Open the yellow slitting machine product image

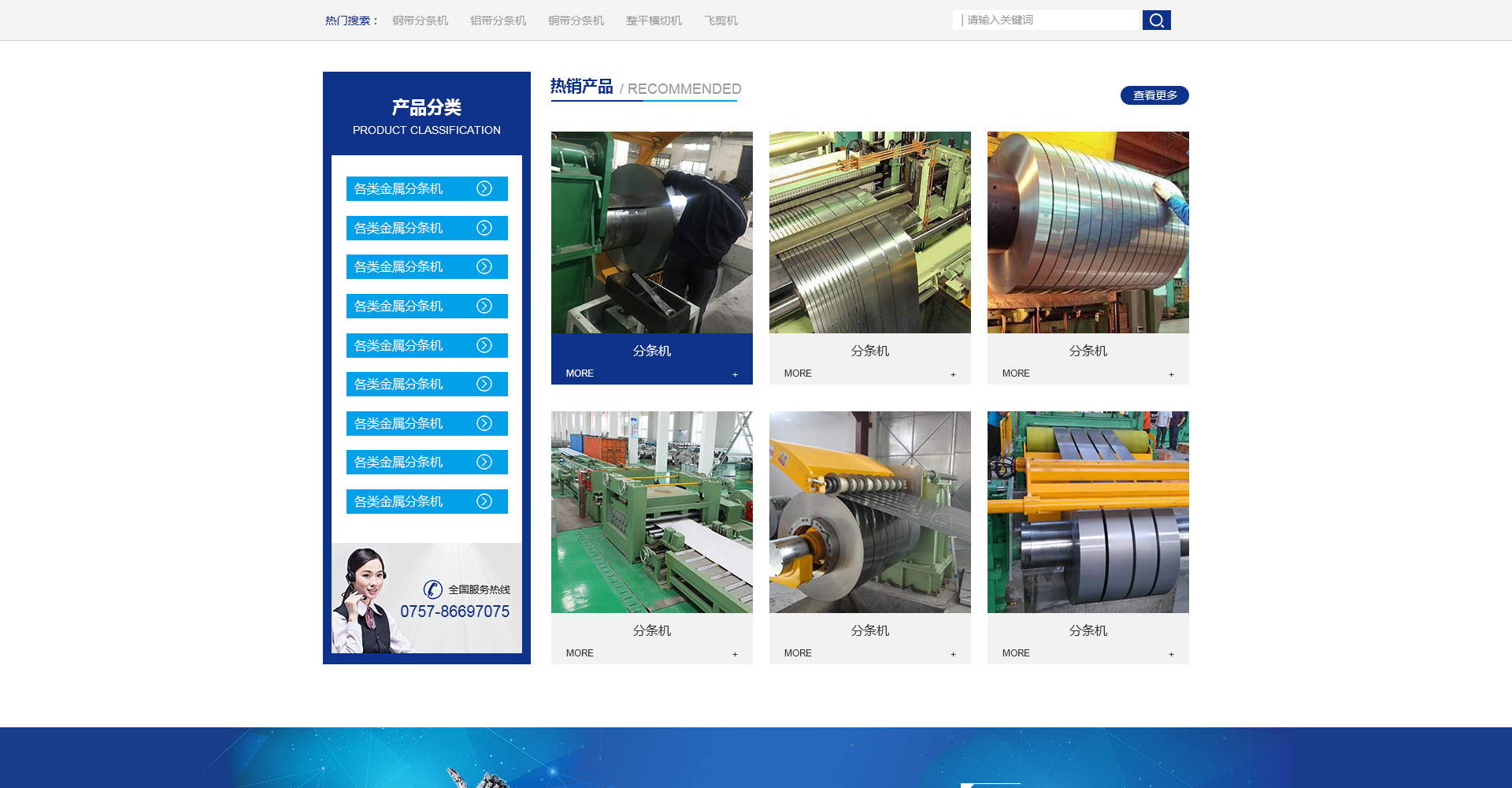click(869, 512)
